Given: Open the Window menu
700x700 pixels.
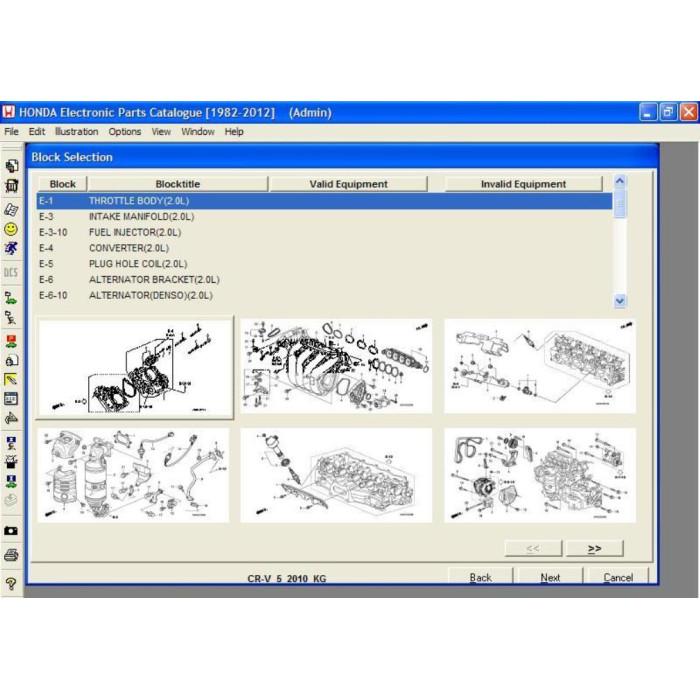Looking at the screenshot, I should (x=198, y=132).
